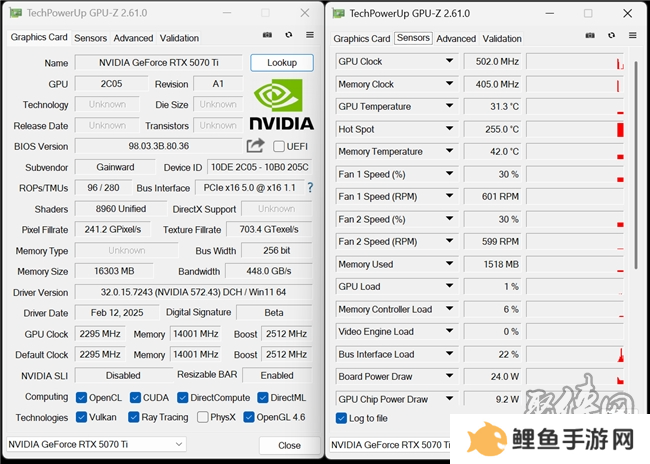Expand the Fan 1 Speed (RPM) dropdown
650x464 pixels.
click(x=449, y=196)
